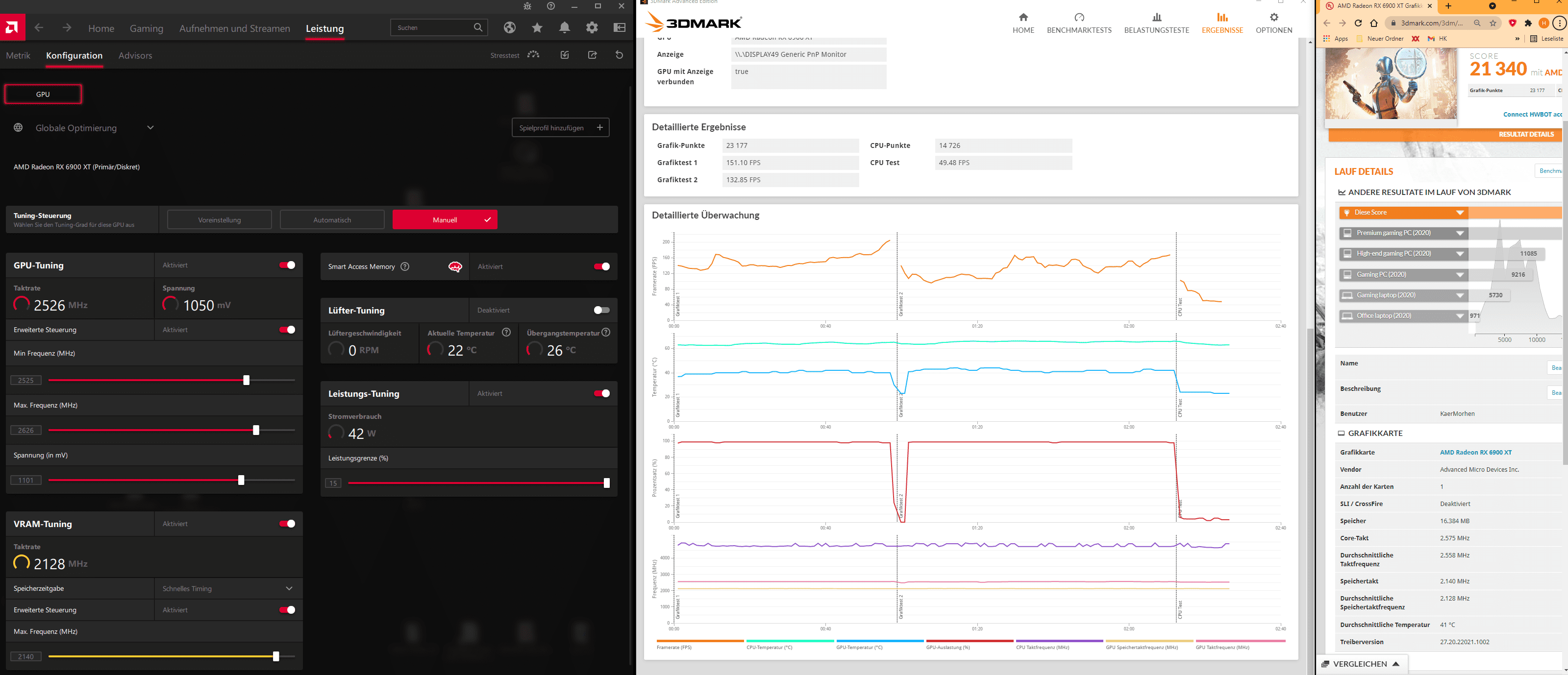
Task: Click Spielprofil hinzufügen button
Action: coord(560,128)
